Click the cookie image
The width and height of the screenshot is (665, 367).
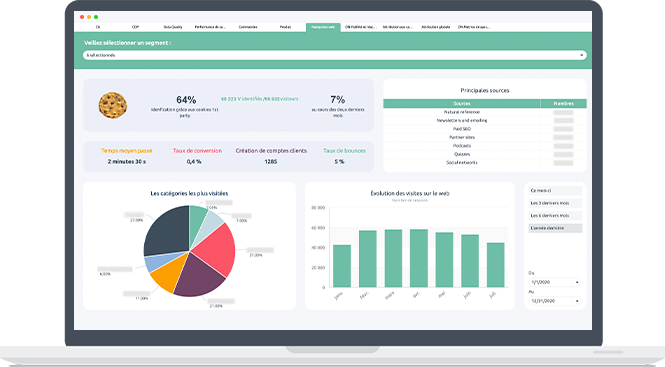(113, 105)
